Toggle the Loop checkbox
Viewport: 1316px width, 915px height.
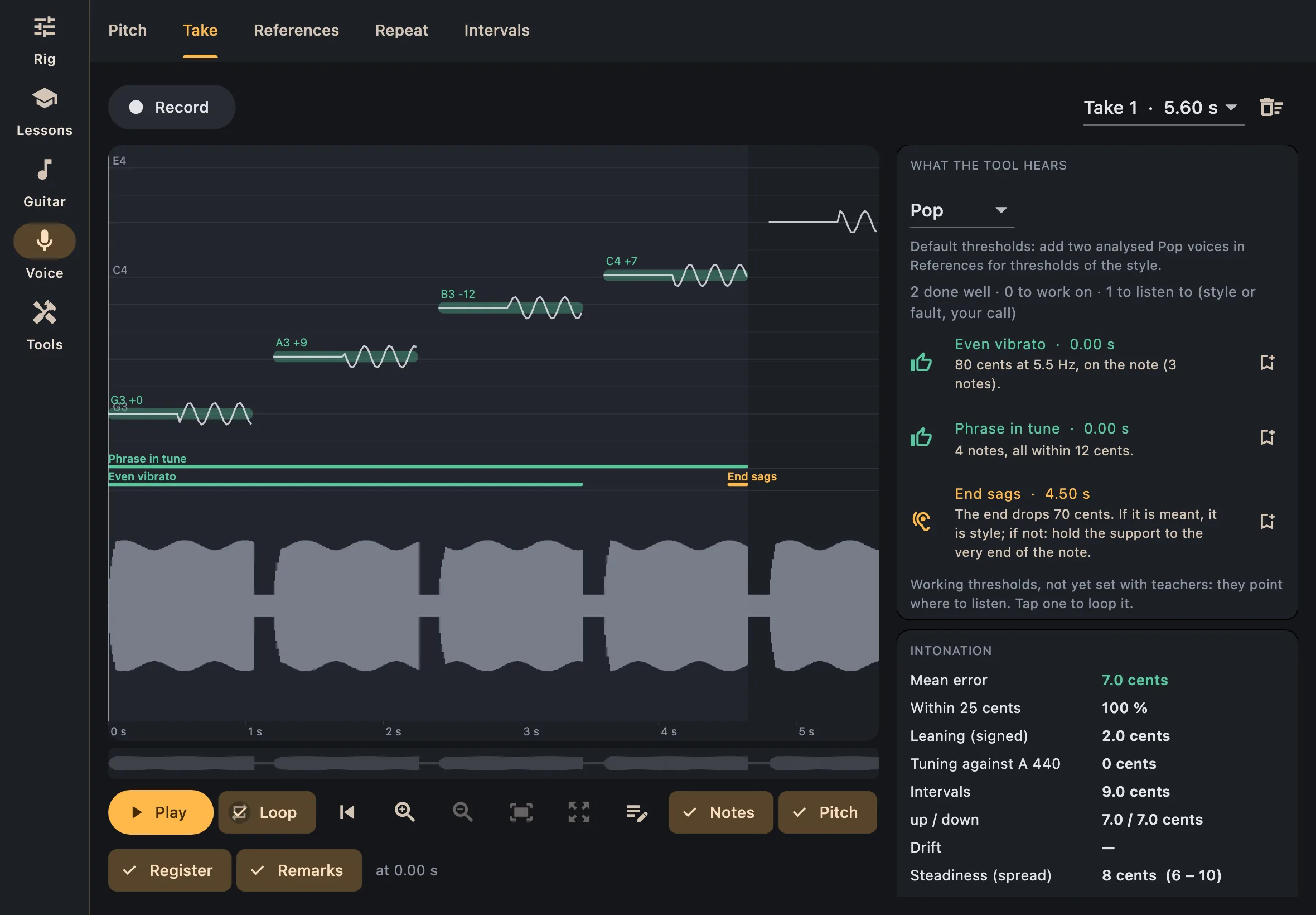267,812
